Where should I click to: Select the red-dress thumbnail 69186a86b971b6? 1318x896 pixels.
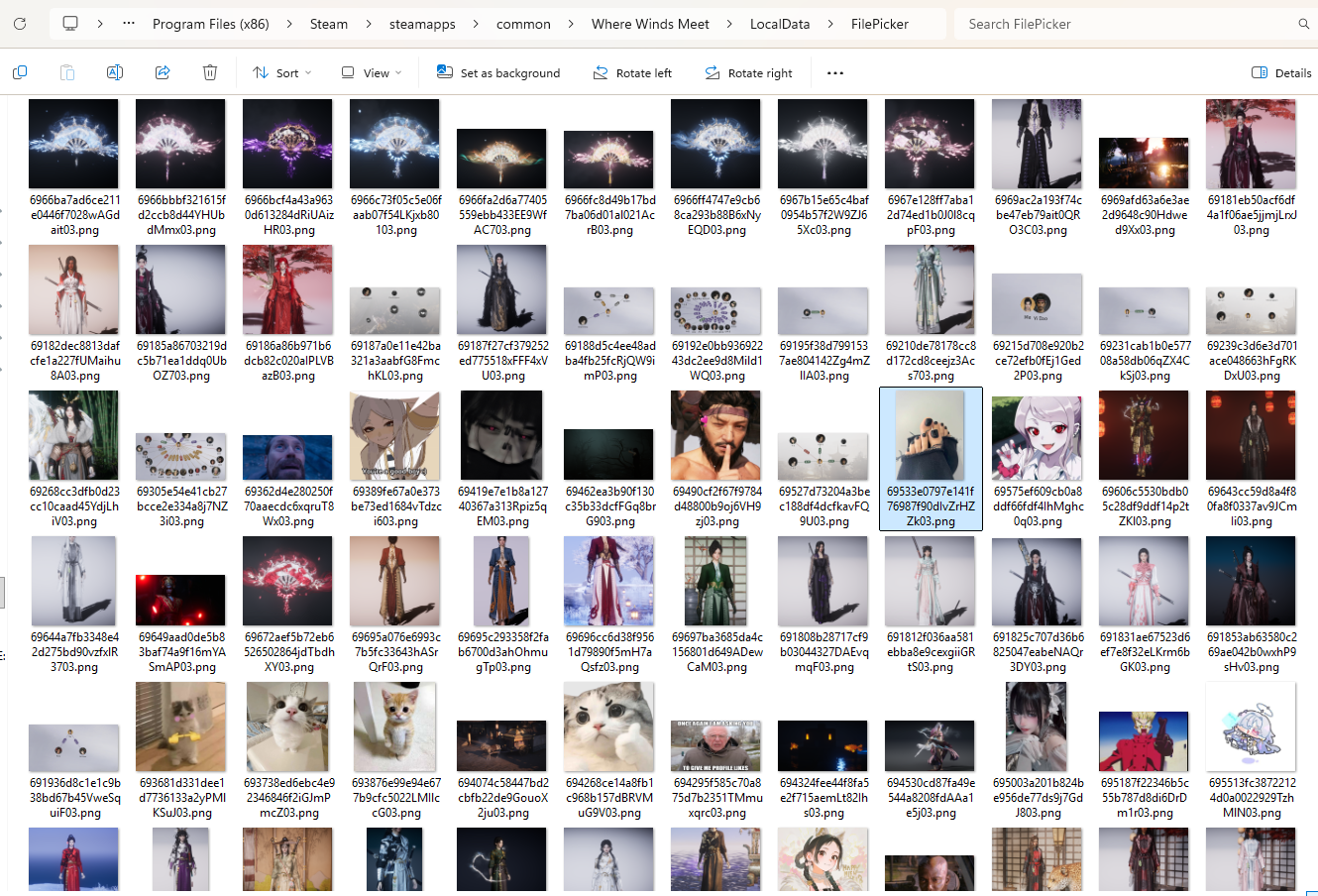point(288,289)
